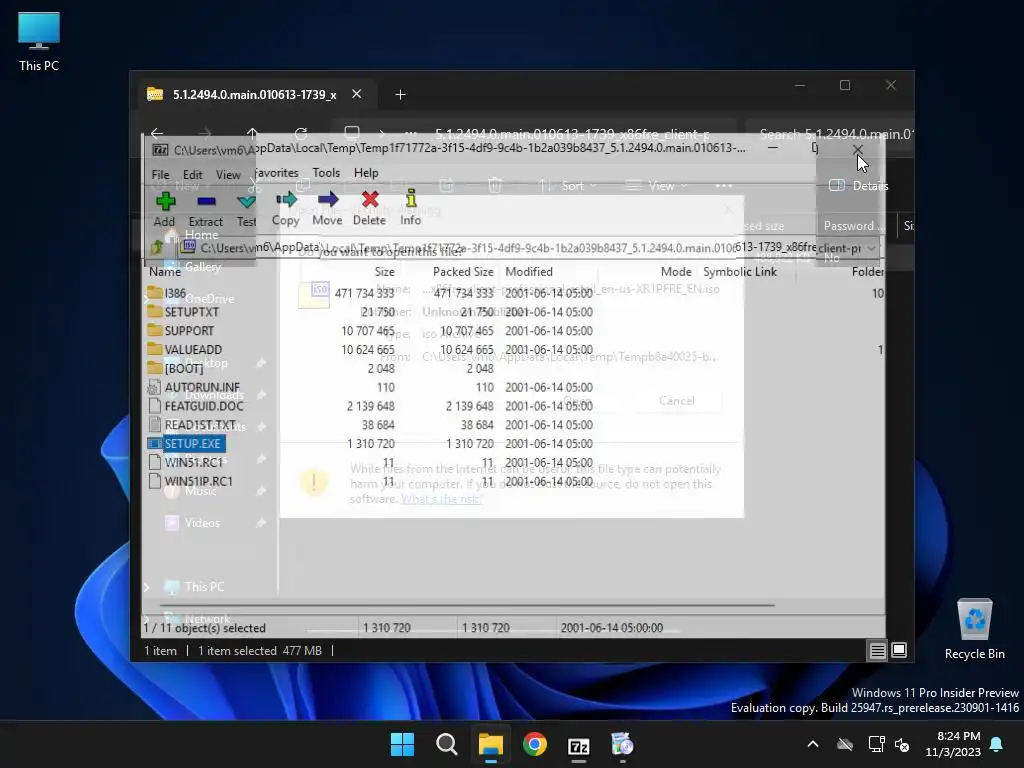The image size is (1024, 768).
Task: Open the 7-Zip View menu
Action: pos(228,174)
